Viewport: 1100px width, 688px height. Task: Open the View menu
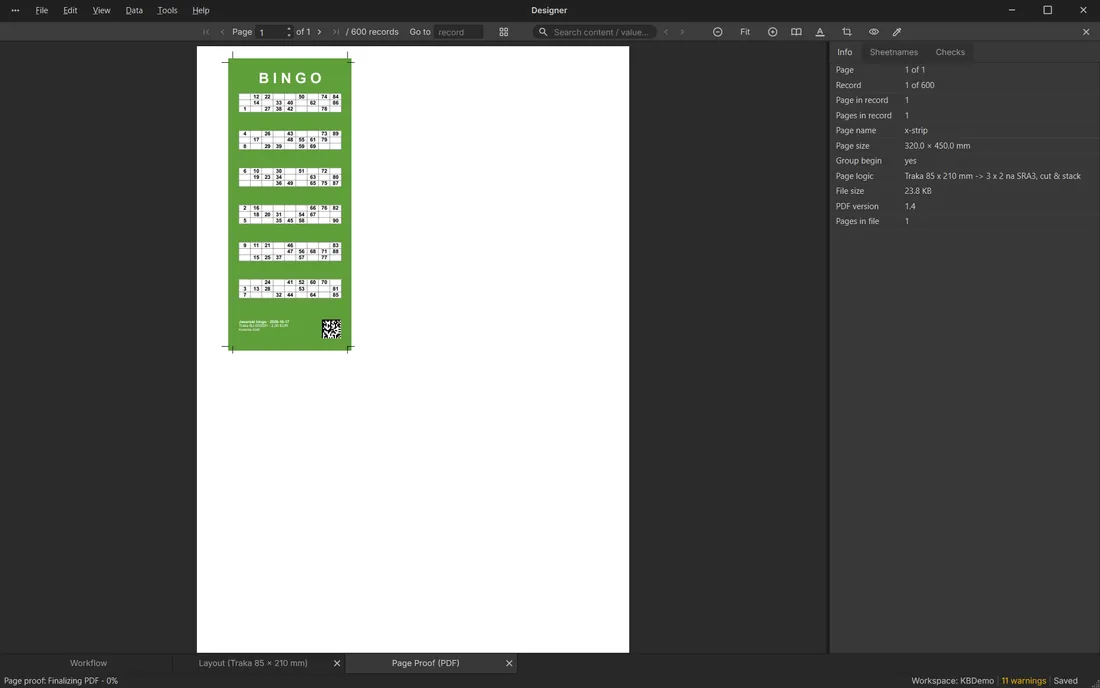101,11
